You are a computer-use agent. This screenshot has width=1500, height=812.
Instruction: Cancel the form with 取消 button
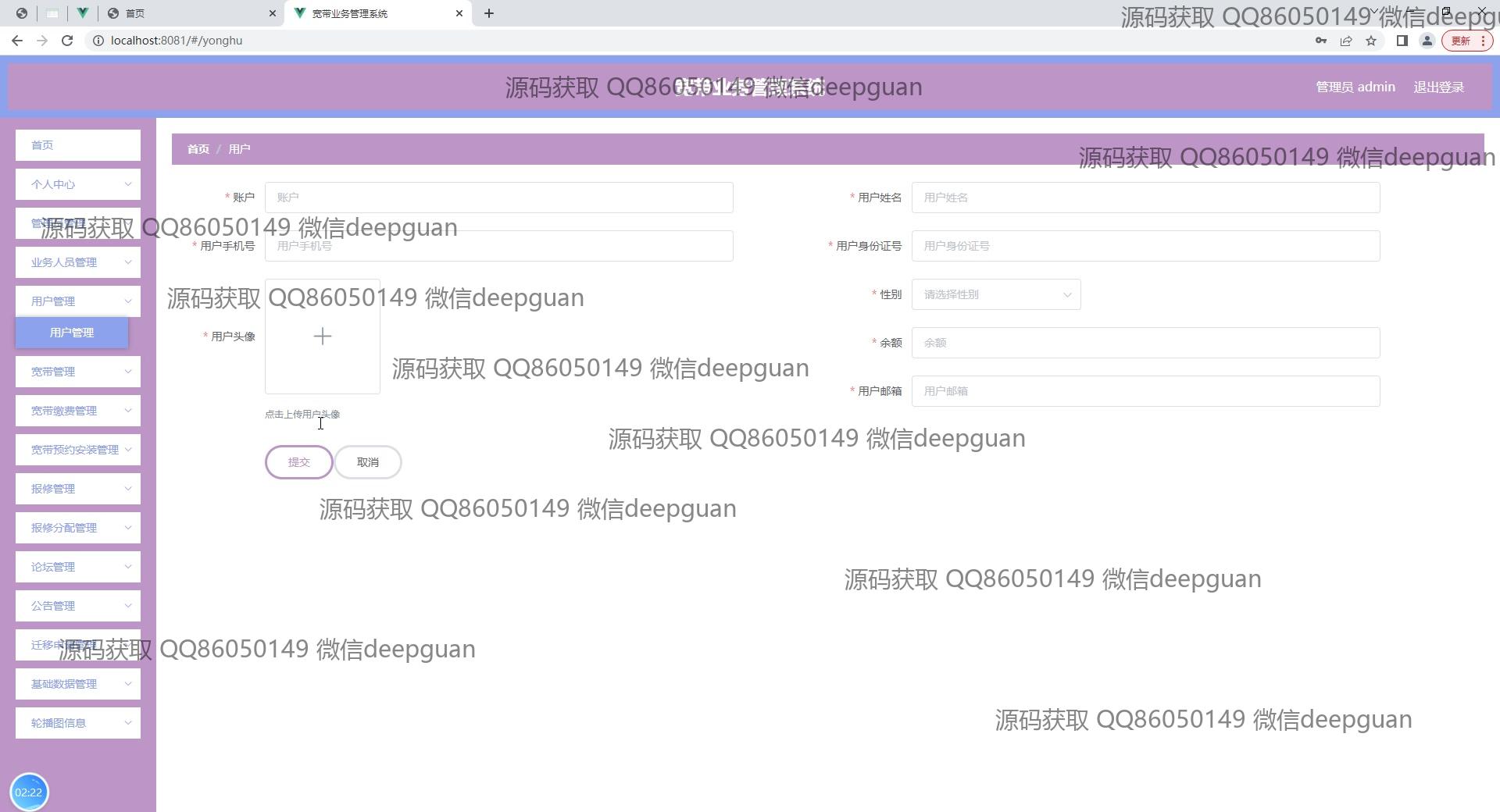pos(368,462)
